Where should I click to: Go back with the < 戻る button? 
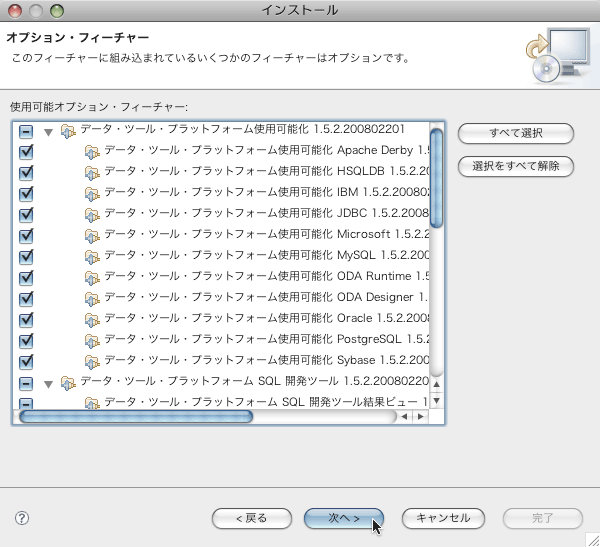[x=252, y=518]
